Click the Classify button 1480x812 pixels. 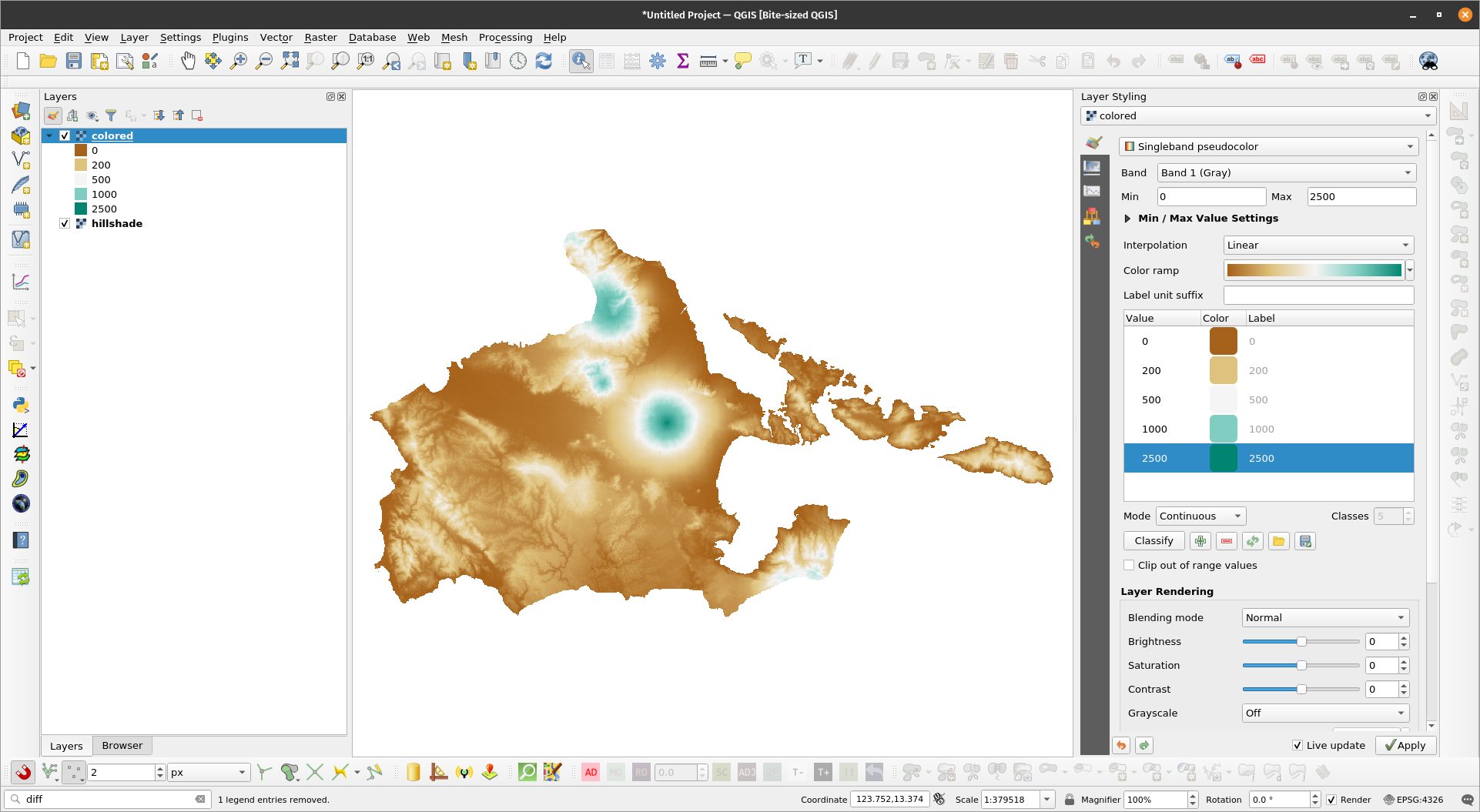(x=1154, y=541)
